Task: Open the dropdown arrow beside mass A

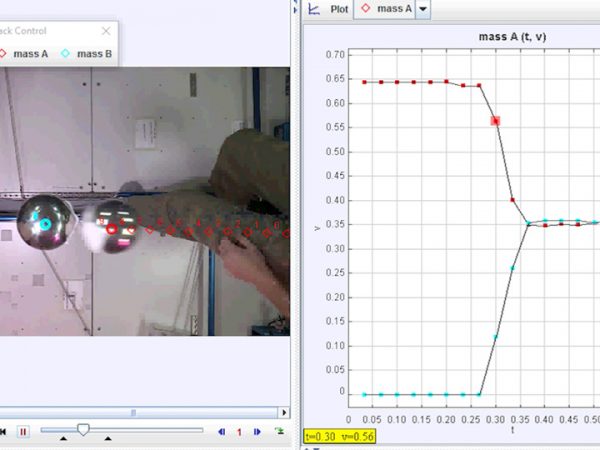Action: 423,9
